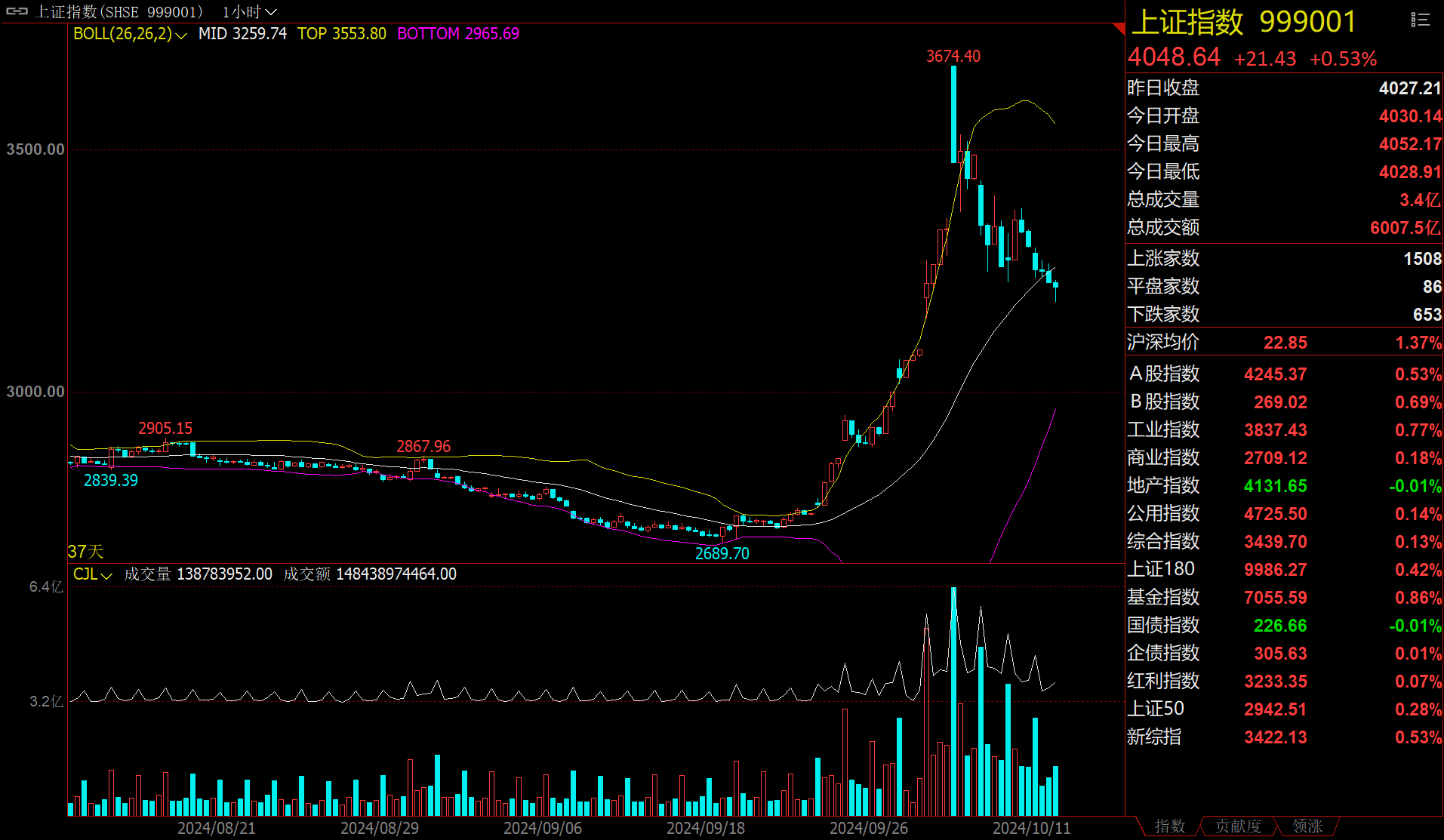Click the 3500.00 price axis label
The width and height of the screenshot is (1444, 840).
point(35,149)
